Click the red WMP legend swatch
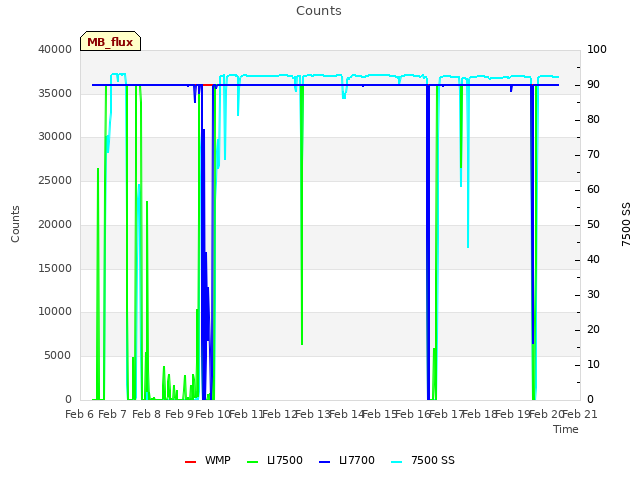Image resolution: width=640 pixels, height=480 pixels. 190,462
